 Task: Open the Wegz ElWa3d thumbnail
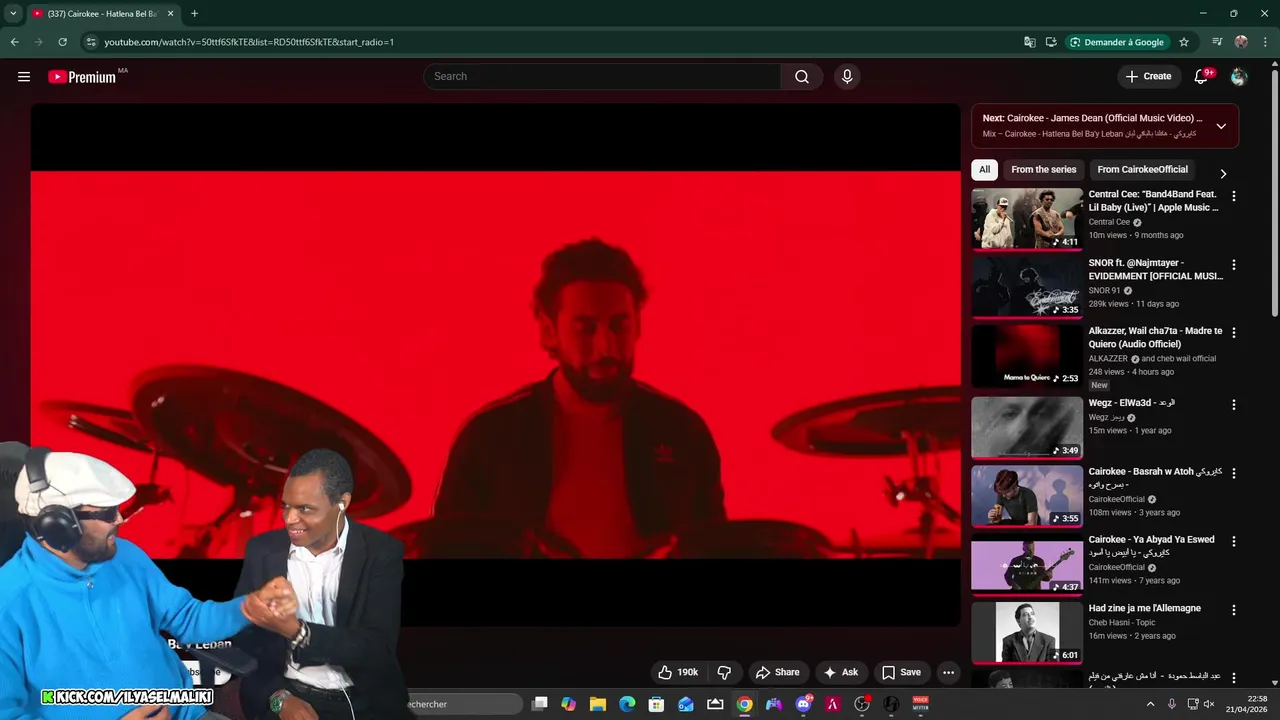tap(1027, 427)
